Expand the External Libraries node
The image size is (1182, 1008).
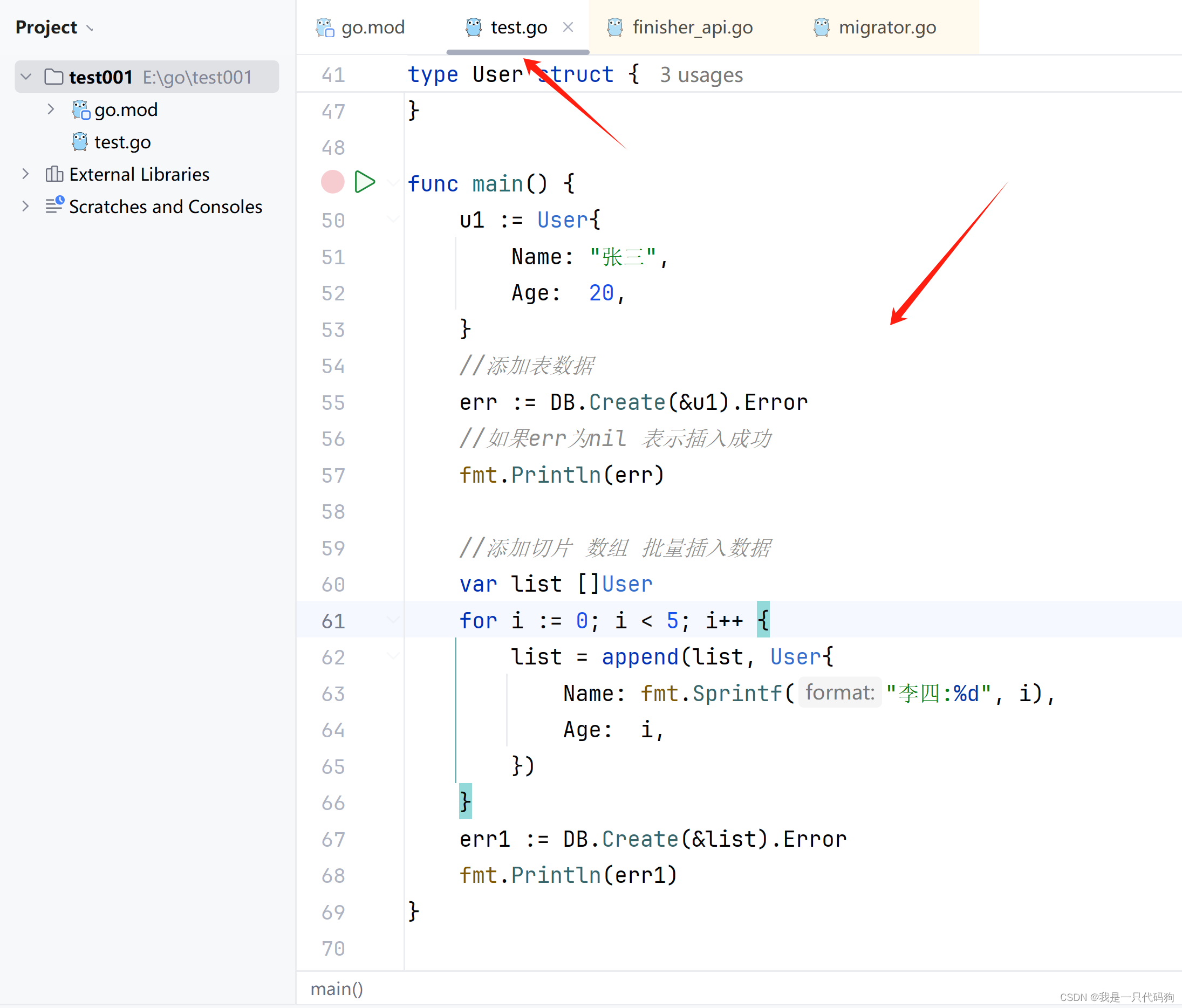26,174
